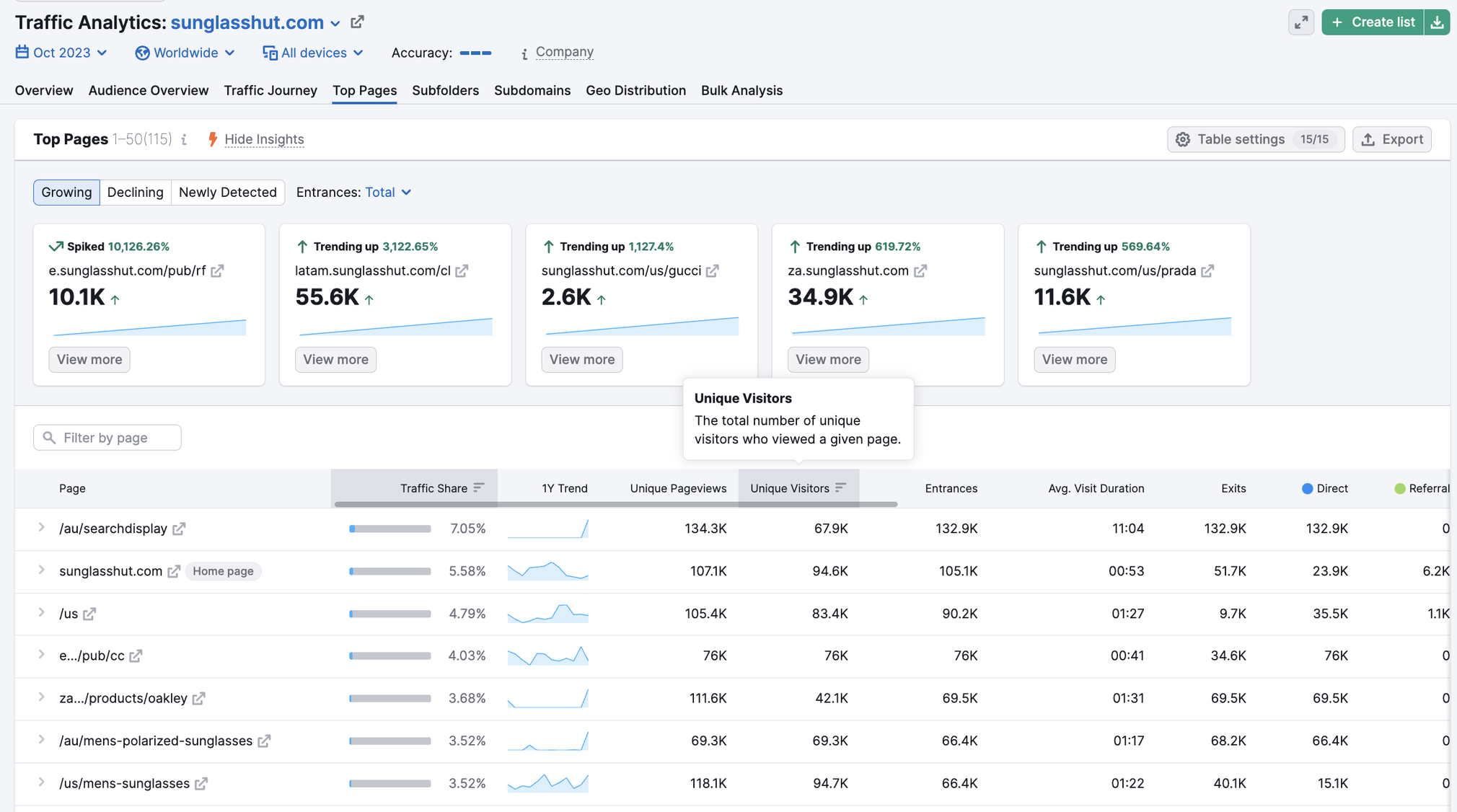Open the /us/mens-sunglasses external link icon
This screenshot has width=1457, height=812.
(x=202, y=784)
